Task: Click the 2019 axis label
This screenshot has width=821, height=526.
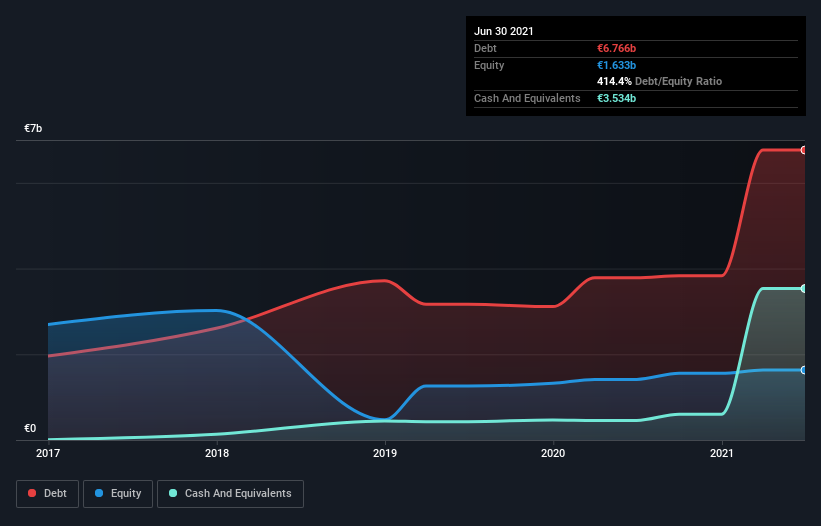Action: (385, 453)
